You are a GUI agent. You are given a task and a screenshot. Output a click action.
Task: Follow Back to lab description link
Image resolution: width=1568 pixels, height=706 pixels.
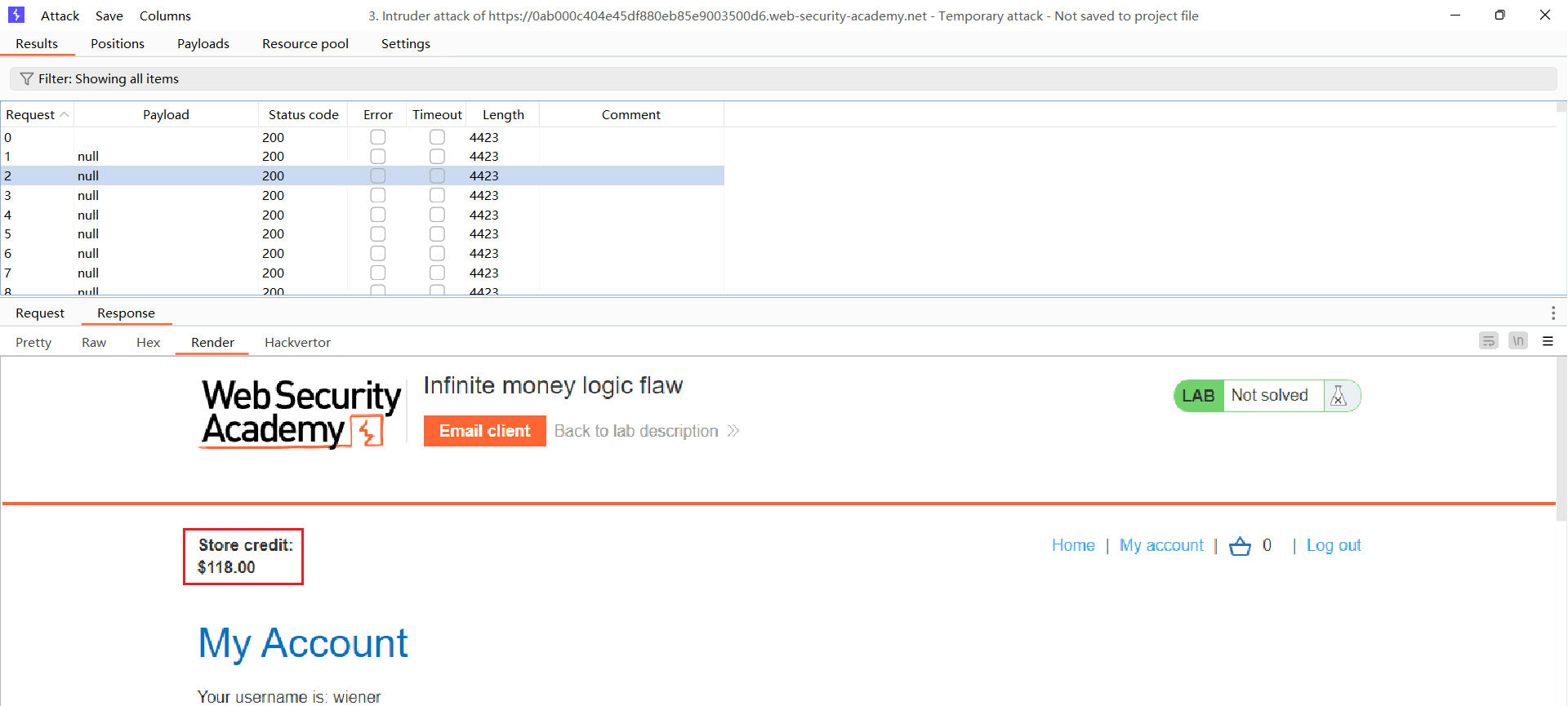point(647,431)
